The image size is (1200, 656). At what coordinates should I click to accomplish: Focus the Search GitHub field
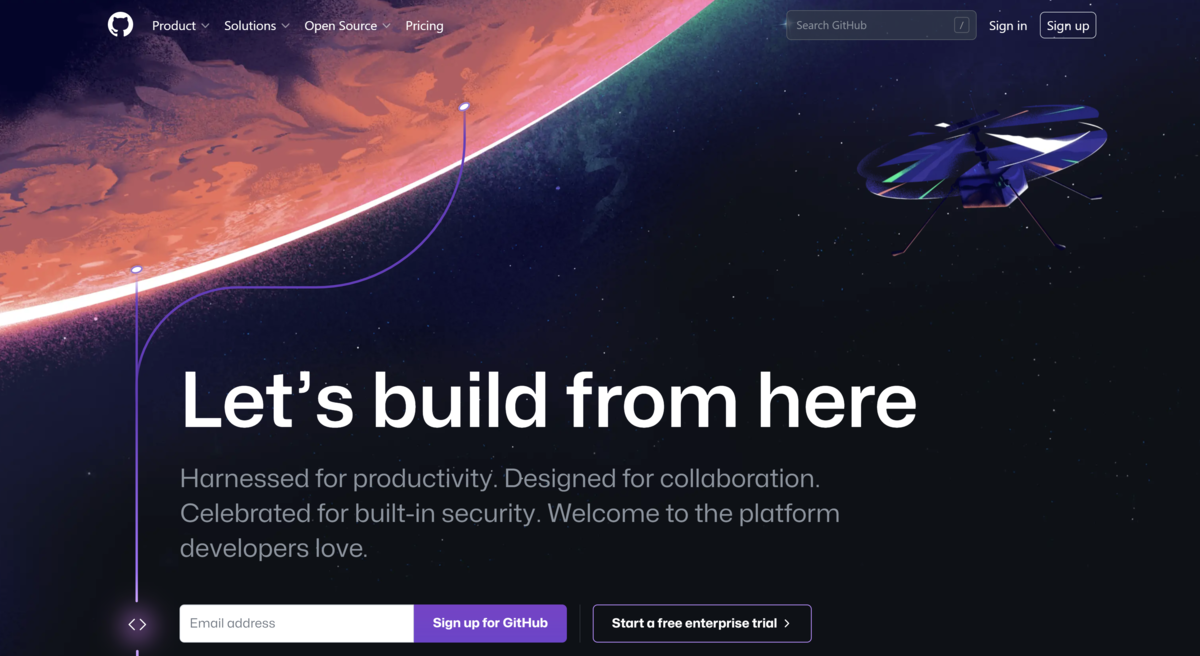click(x=881, y=26)
